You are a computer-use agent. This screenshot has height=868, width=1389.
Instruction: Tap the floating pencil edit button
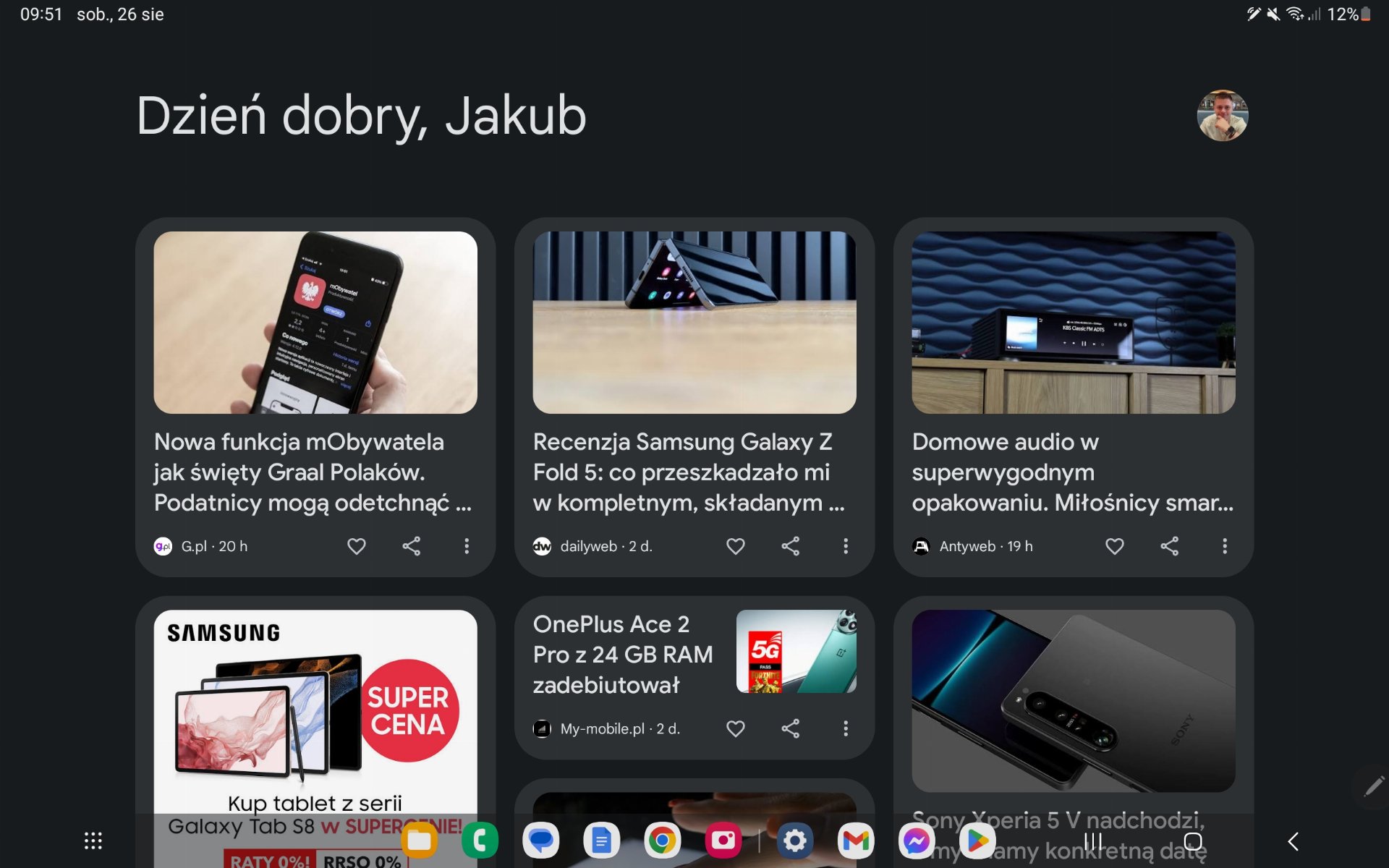click(x=1372, y=786)
